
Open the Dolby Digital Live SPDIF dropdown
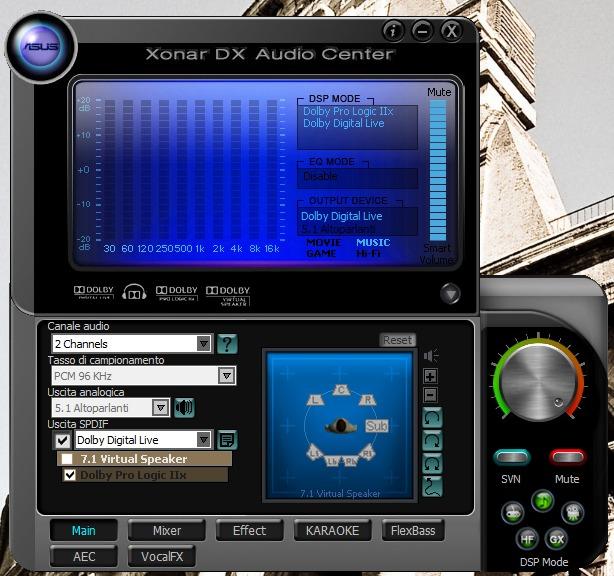(143, 440)
